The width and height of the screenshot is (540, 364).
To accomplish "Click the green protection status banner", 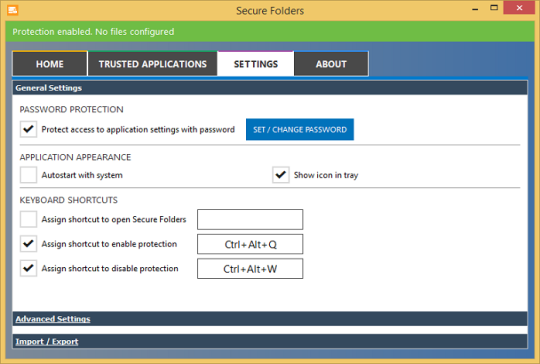I will (270, 32).
